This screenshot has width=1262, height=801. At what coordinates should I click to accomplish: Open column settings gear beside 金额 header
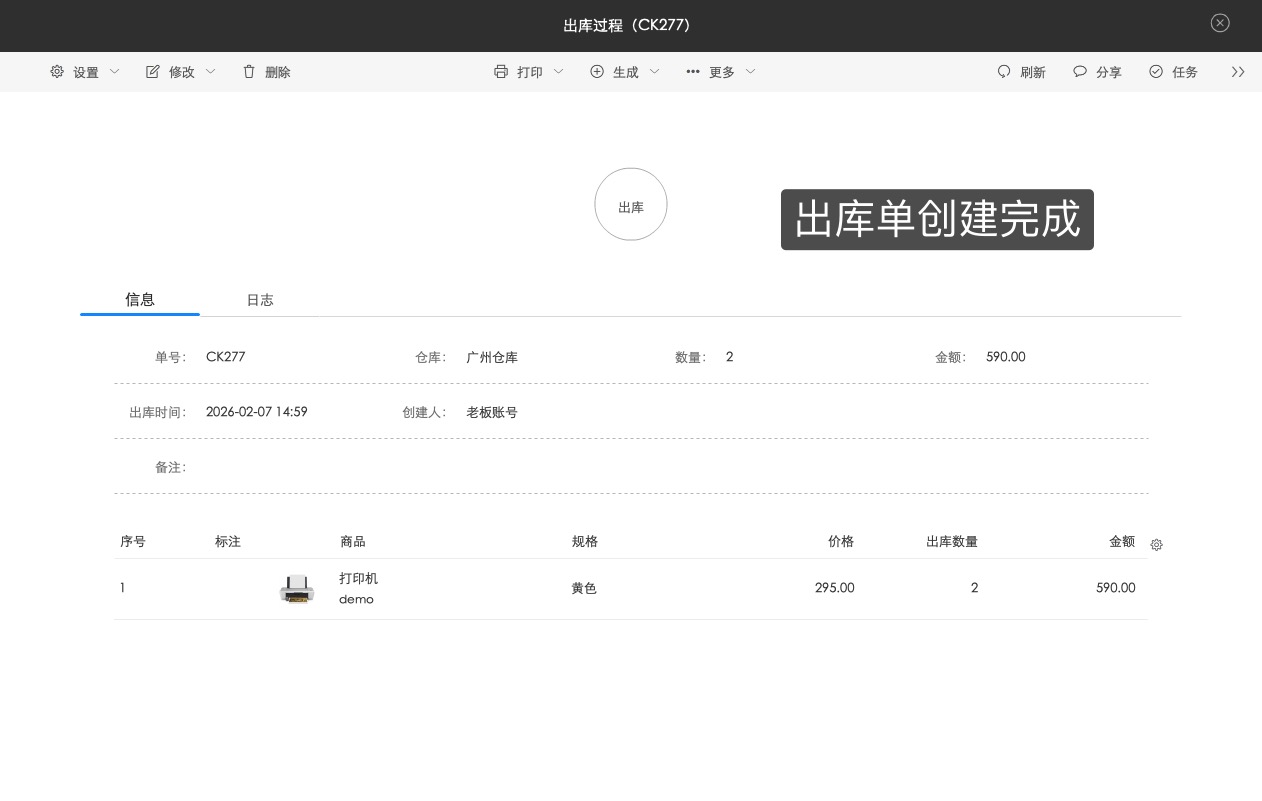pyautogui.click(x=1157, y=545)
